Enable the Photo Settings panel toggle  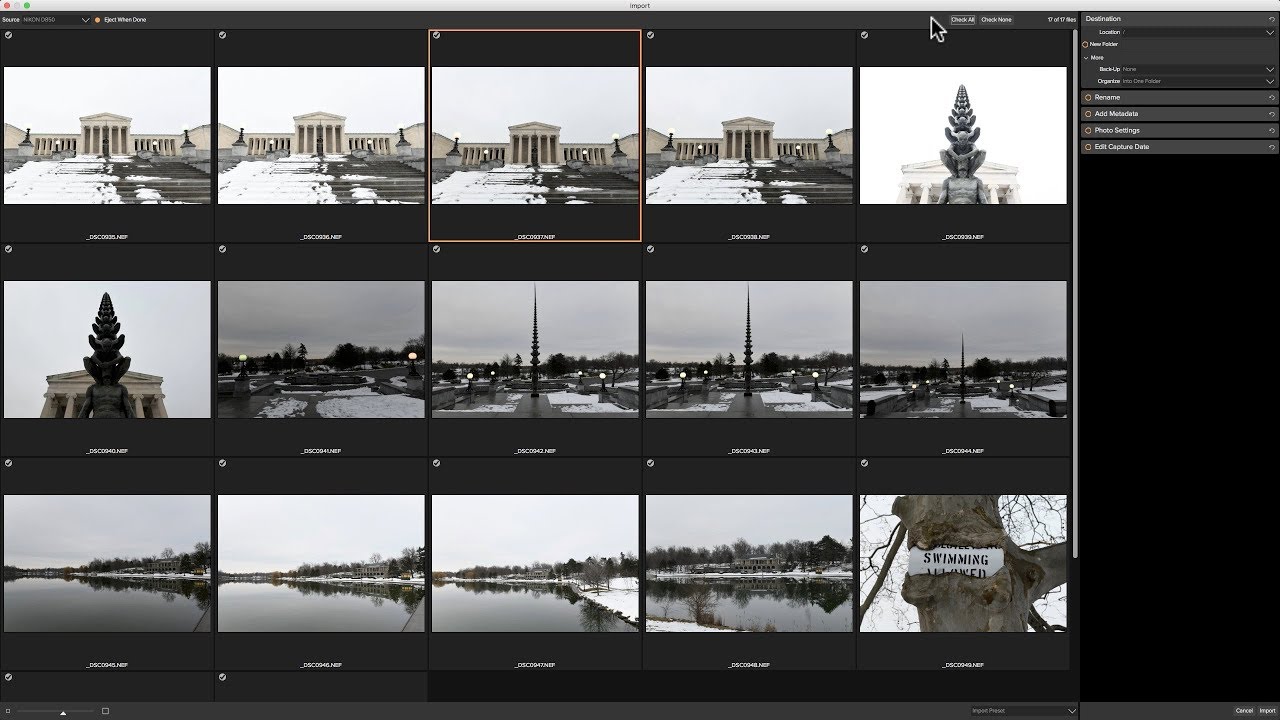point(1088,131)
